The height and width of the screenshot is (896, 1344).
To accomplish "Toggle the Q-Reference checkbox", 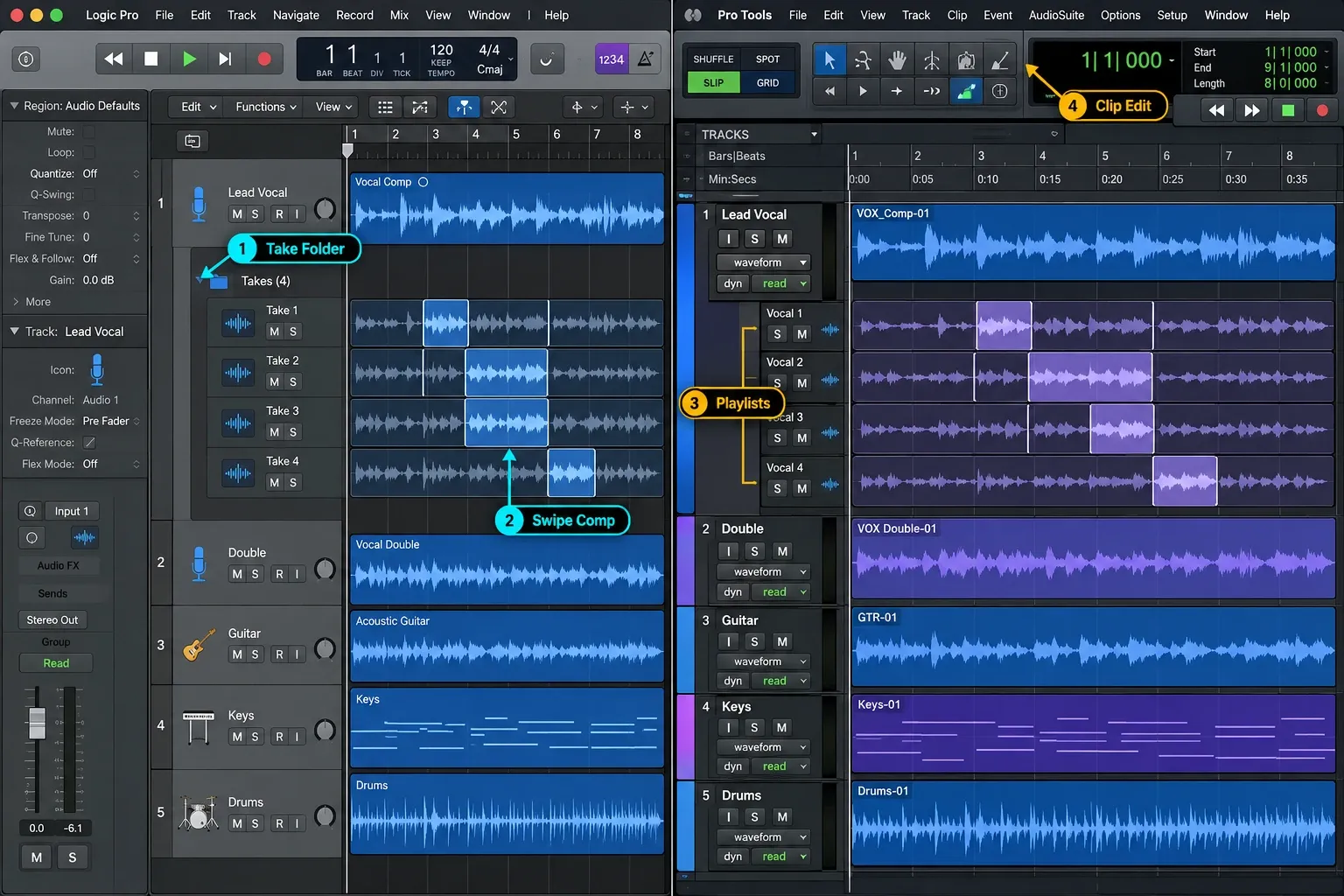I will pyautogui.click(x=89, y=443).
